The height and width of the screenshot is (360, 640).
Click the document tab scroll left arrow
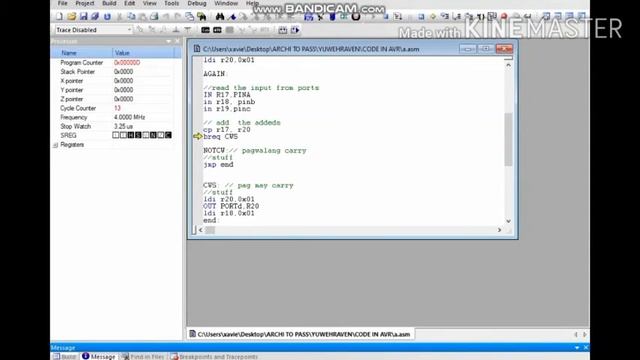pos(576,334)
